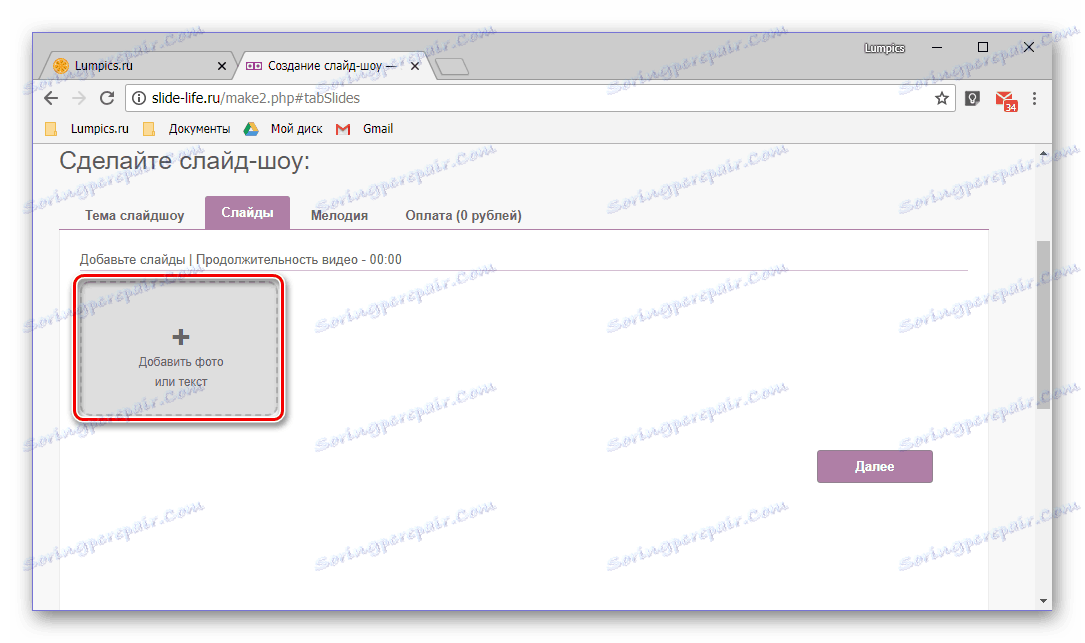
Task: Open the shield extension icon
Action: point(972,99)
